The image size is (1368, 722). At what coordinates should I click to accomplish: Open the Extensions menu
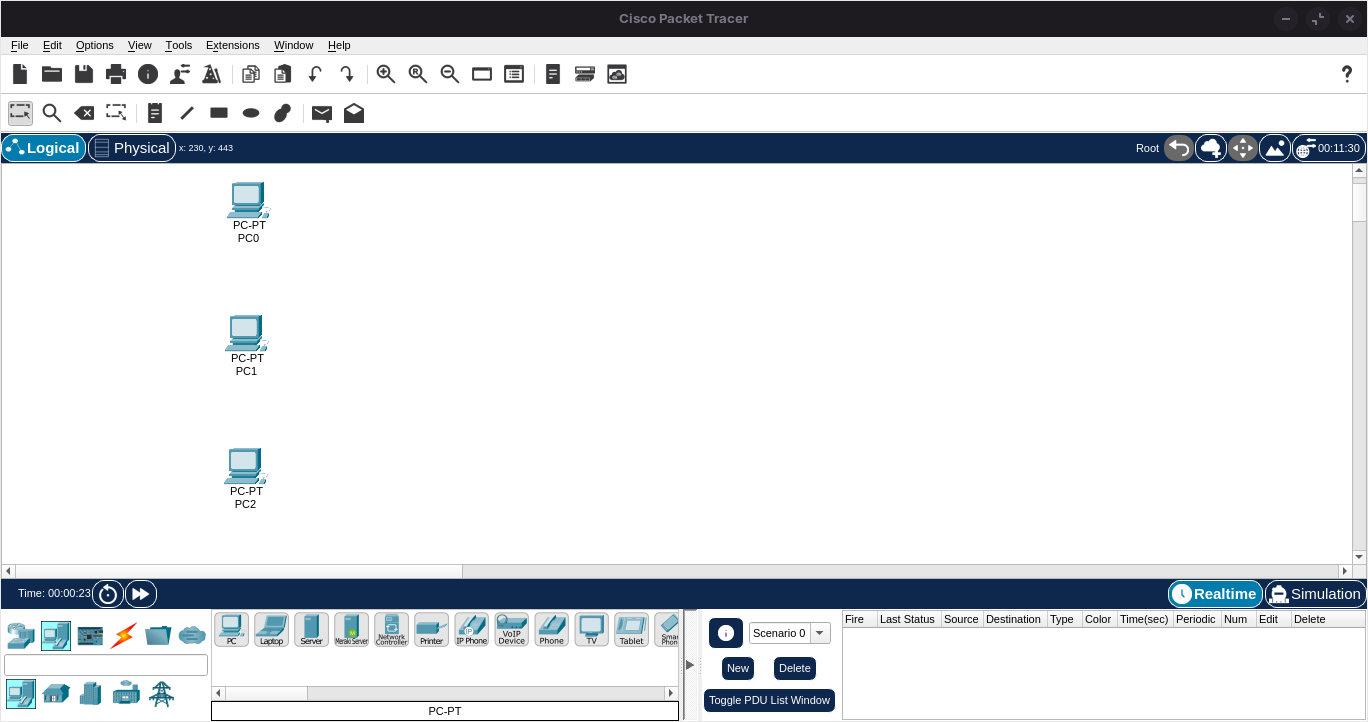[233, 45]
